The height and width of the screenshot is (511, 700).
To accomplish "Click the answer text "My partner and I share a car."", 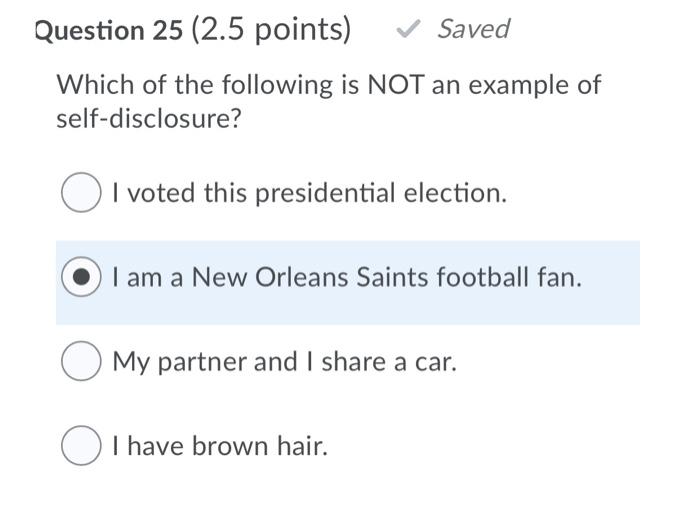I will [x=284, y=361].
